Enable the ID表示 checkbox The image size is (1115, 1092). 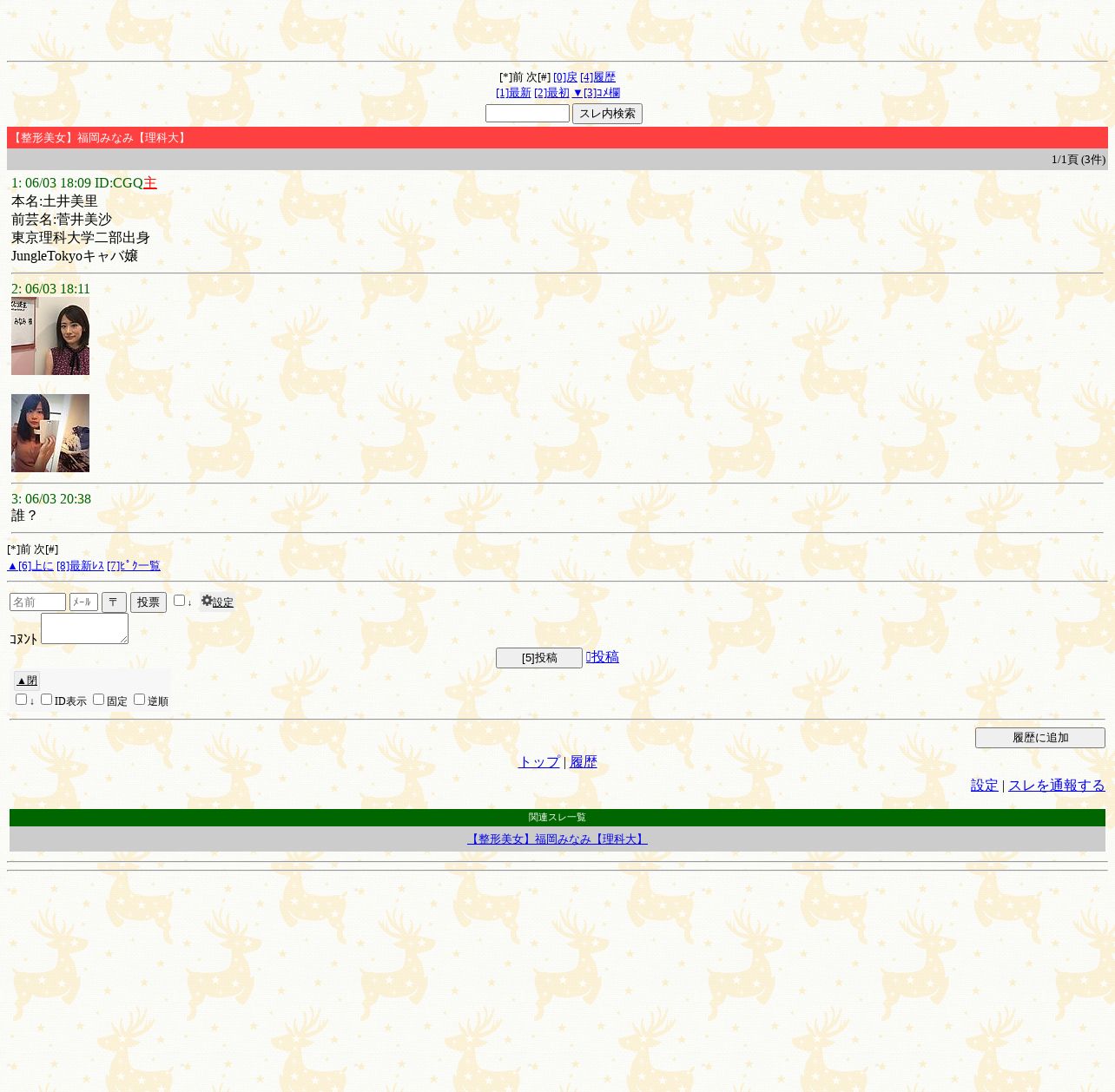[x=46, y=700]
